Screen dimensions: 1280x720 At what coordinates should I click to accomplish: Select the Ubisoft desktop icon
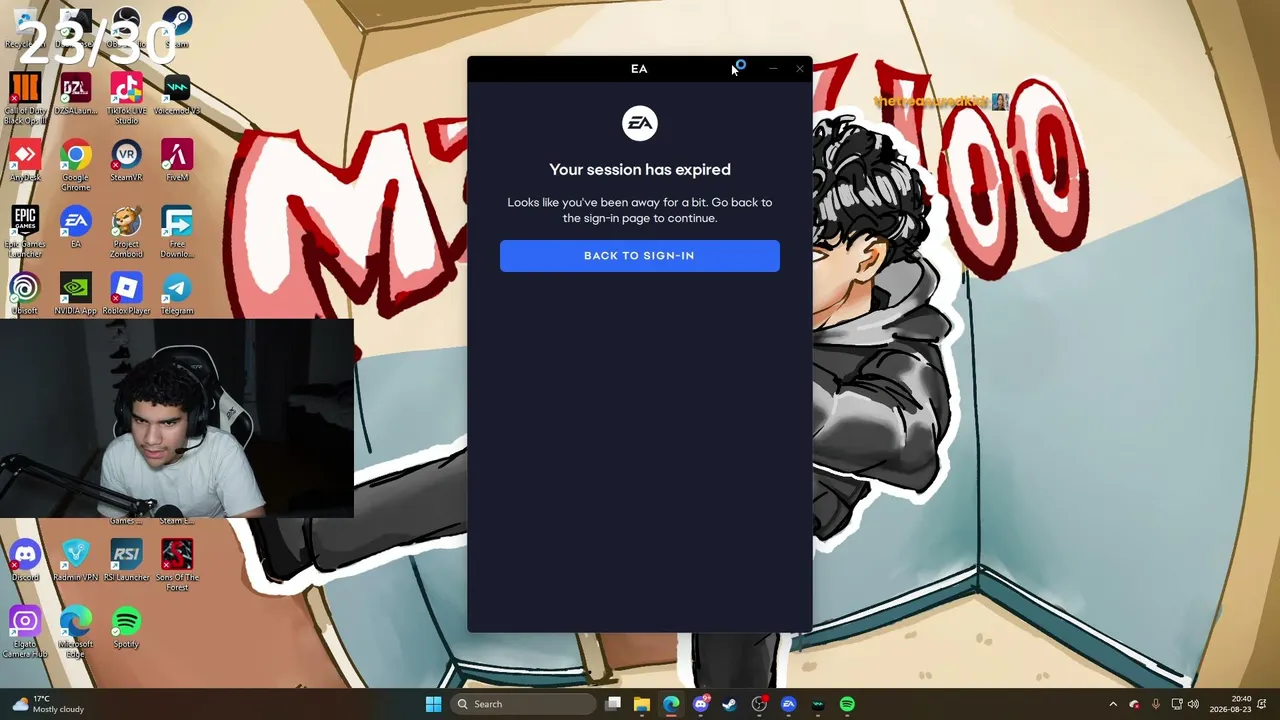(x=25, y=294)
